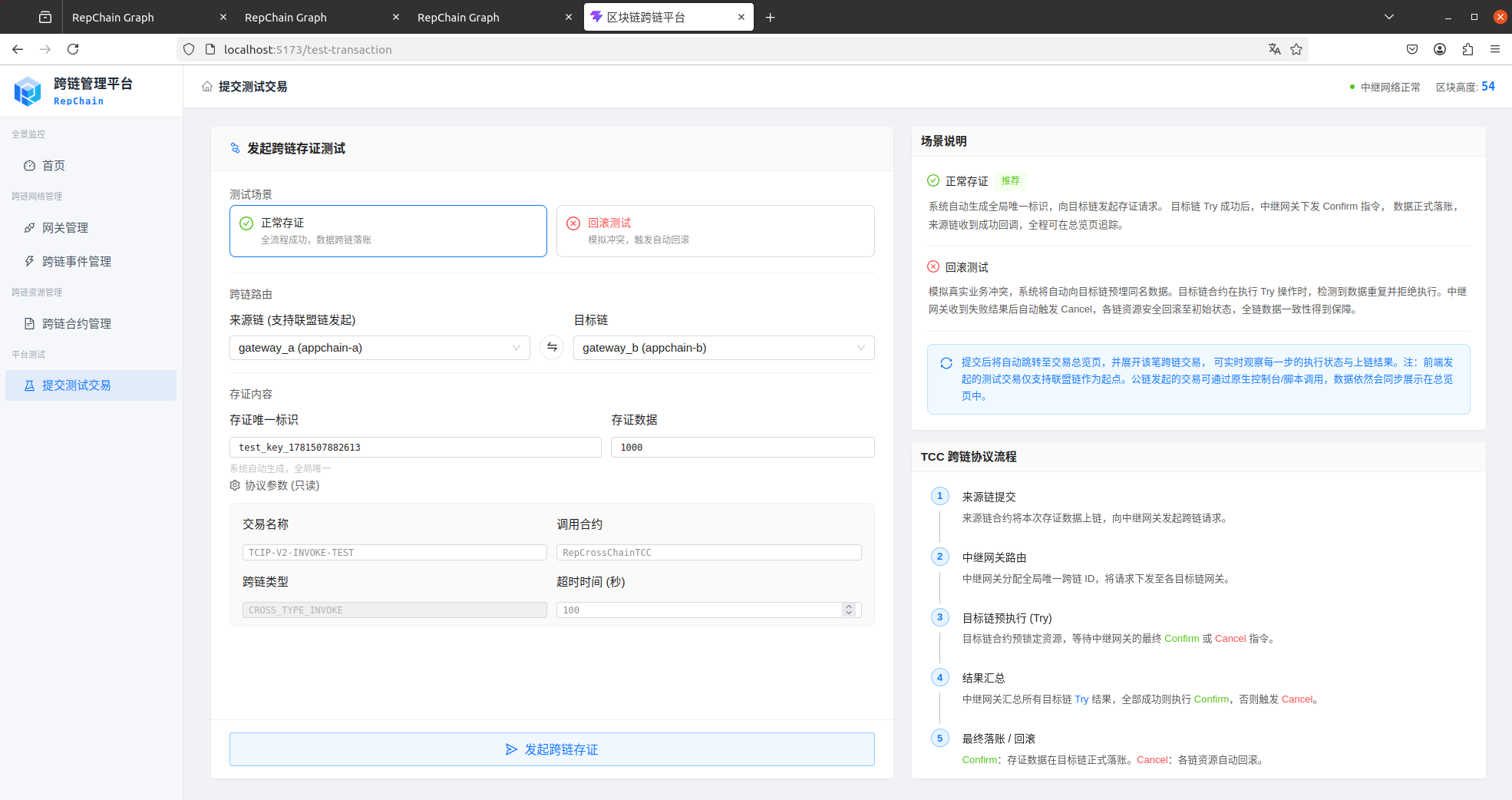Screen dimensions: 1512x800
Task: Click the 存证唯一标识 input field
Action: click(x=415, y=448)
